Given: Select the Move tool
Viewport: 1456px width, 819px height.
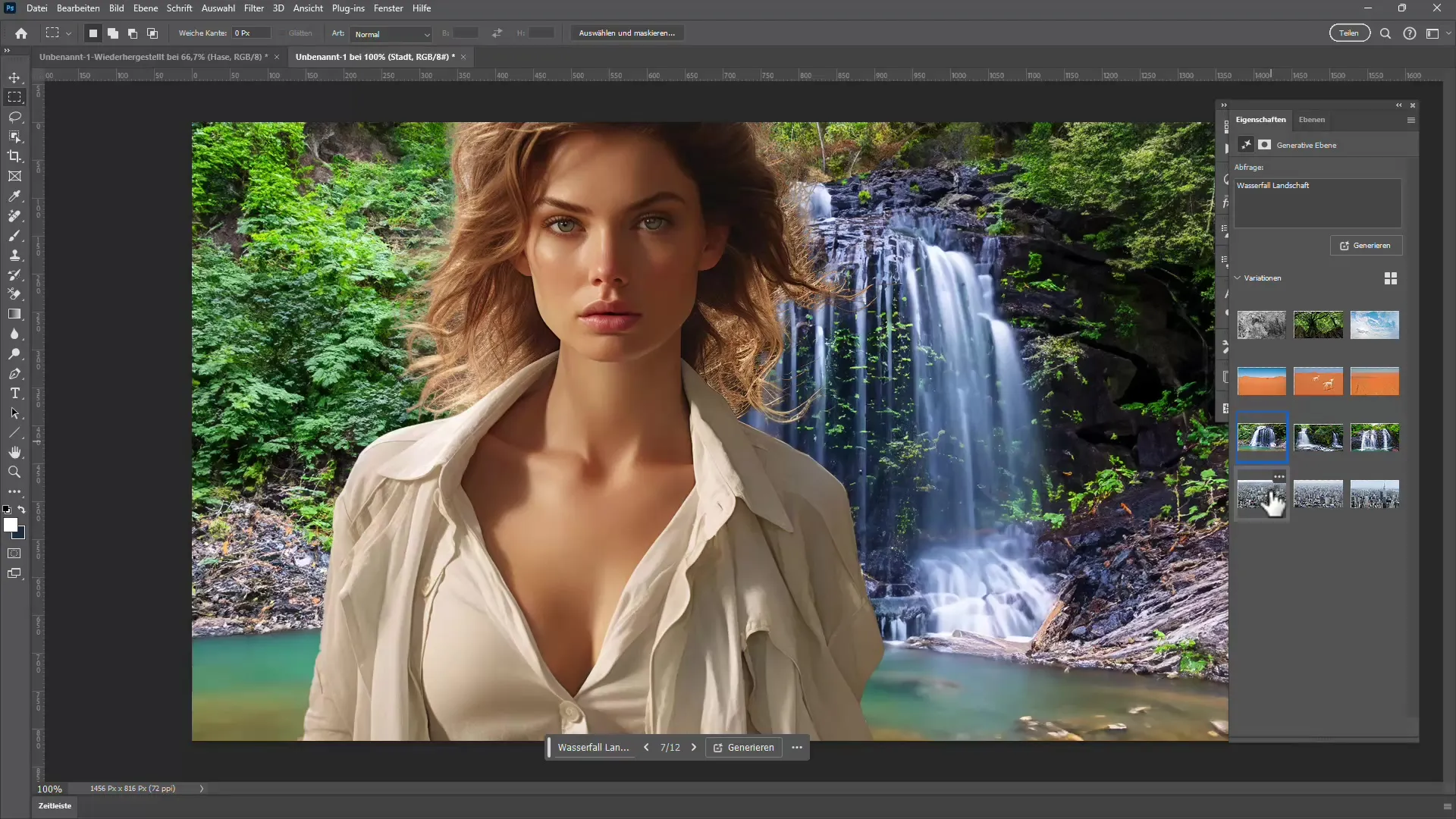Looking at the screenshot, I should coord(14,77).
